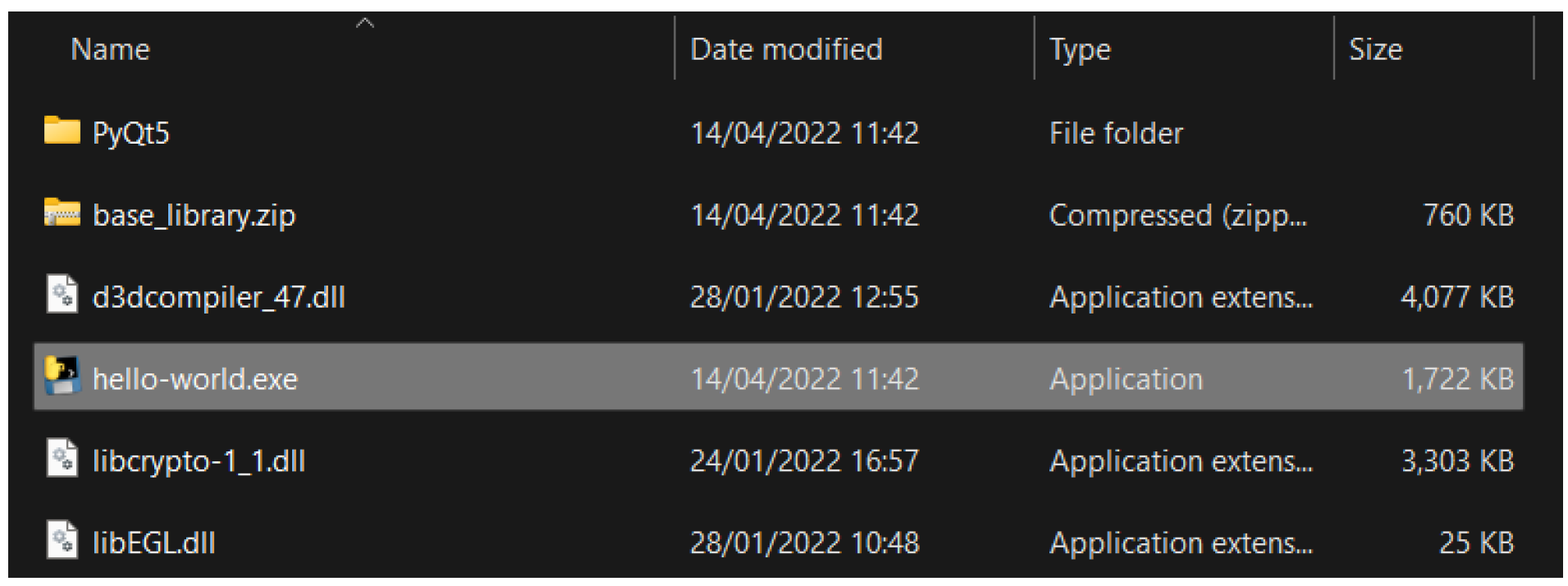The width and height of the screenshot is (1568, 586).
Task: Click the PyQt5 File folder type cell
Action: (x=1116, y=133)
